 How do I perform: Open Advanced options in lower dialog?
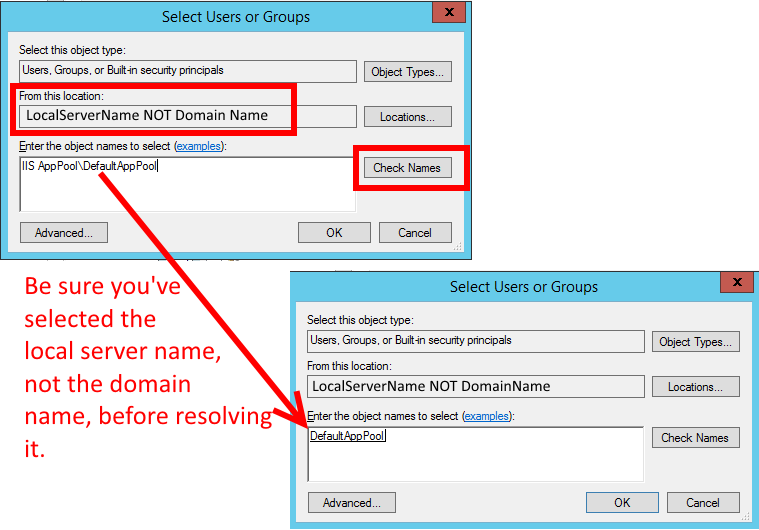click(x=352, y=503)
